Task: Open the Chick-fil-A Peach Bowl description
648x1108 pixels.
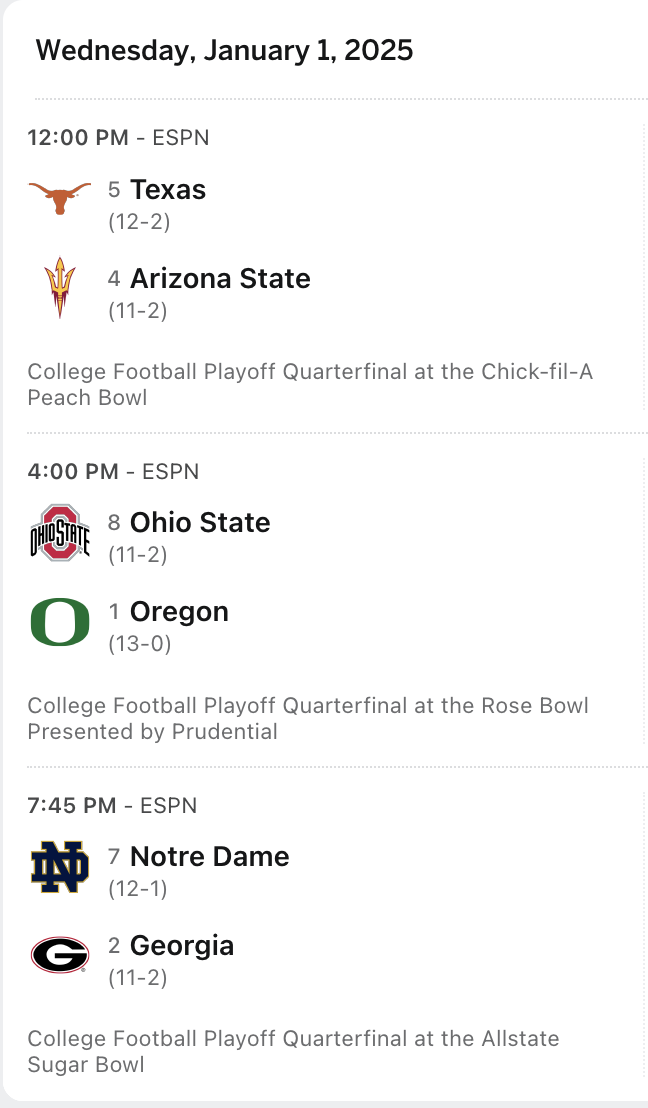Action: tap(310, 385)
